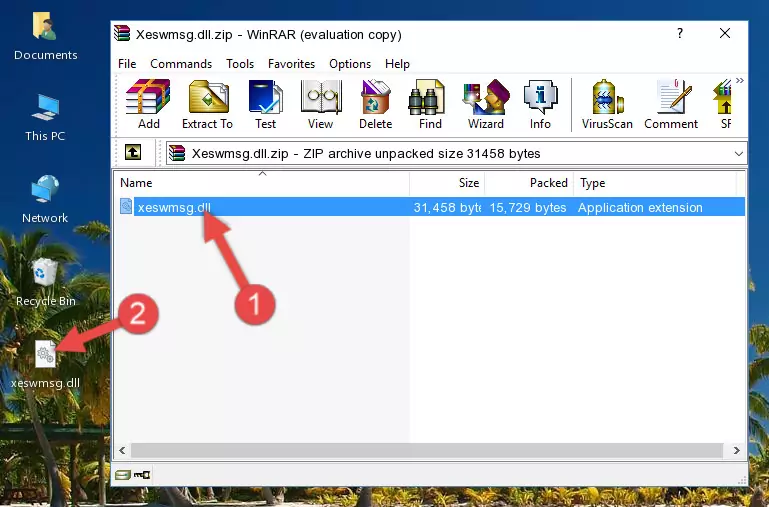The width and height of the screenshot is (769, 507).
Task: Click the key password icon in status bar
Action: tap(142, 475)
